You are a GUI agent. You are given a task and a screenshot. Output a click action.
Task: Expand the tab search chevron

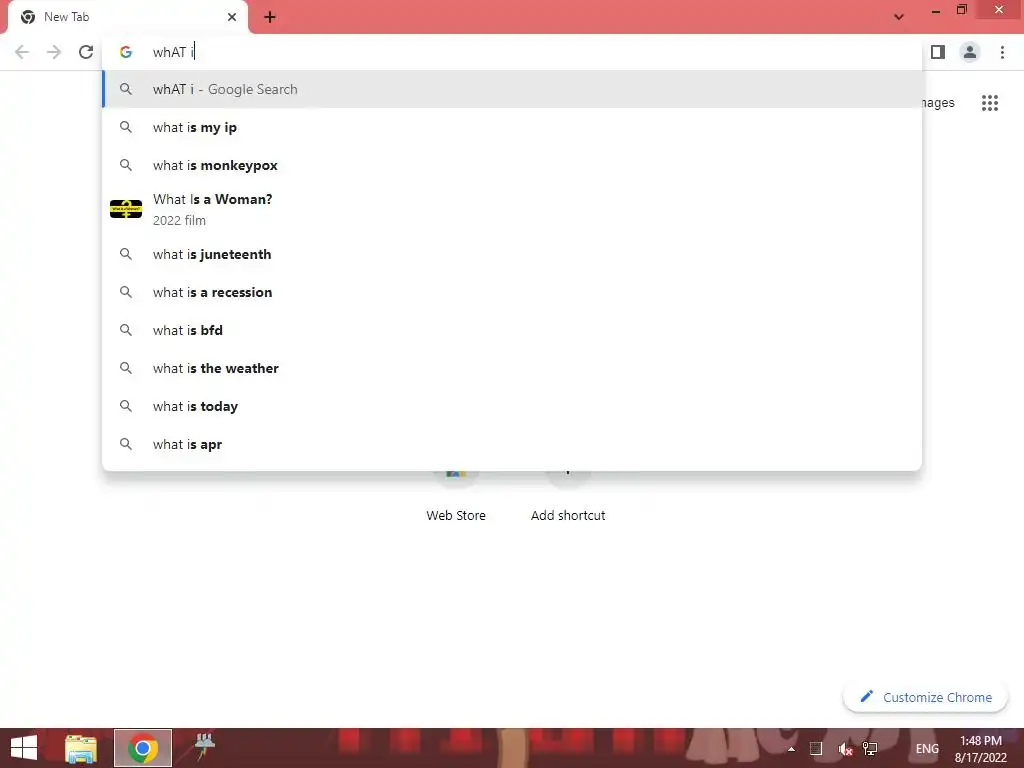point(899,17)
